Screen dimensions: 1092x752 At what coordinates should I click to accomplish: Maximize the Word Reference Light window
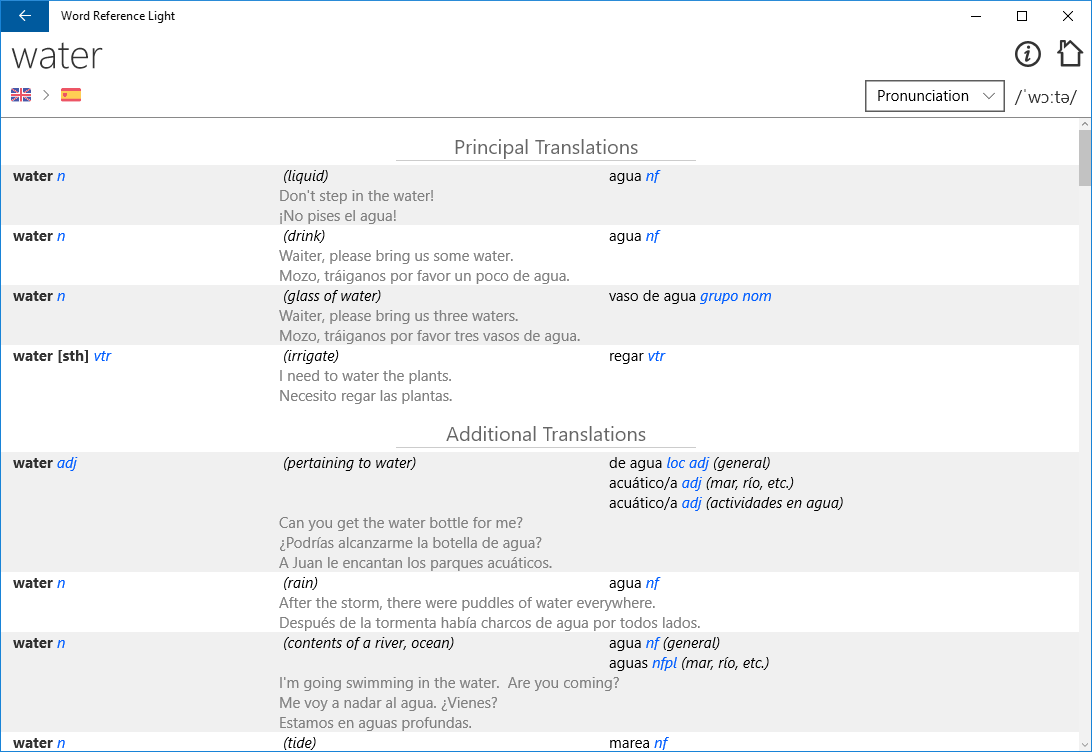(x=1022, y=16)
